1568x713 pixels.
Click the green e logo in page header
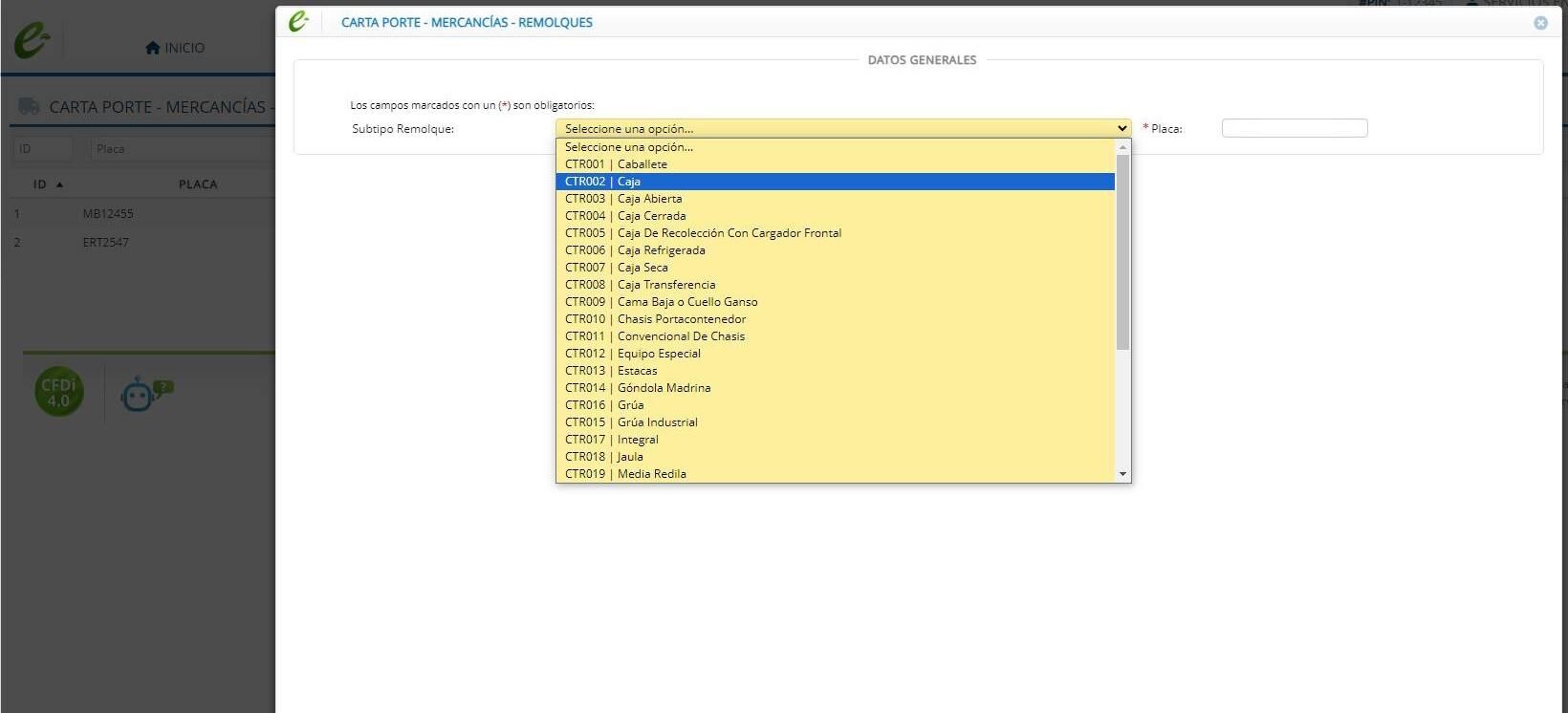click(32, 41)
